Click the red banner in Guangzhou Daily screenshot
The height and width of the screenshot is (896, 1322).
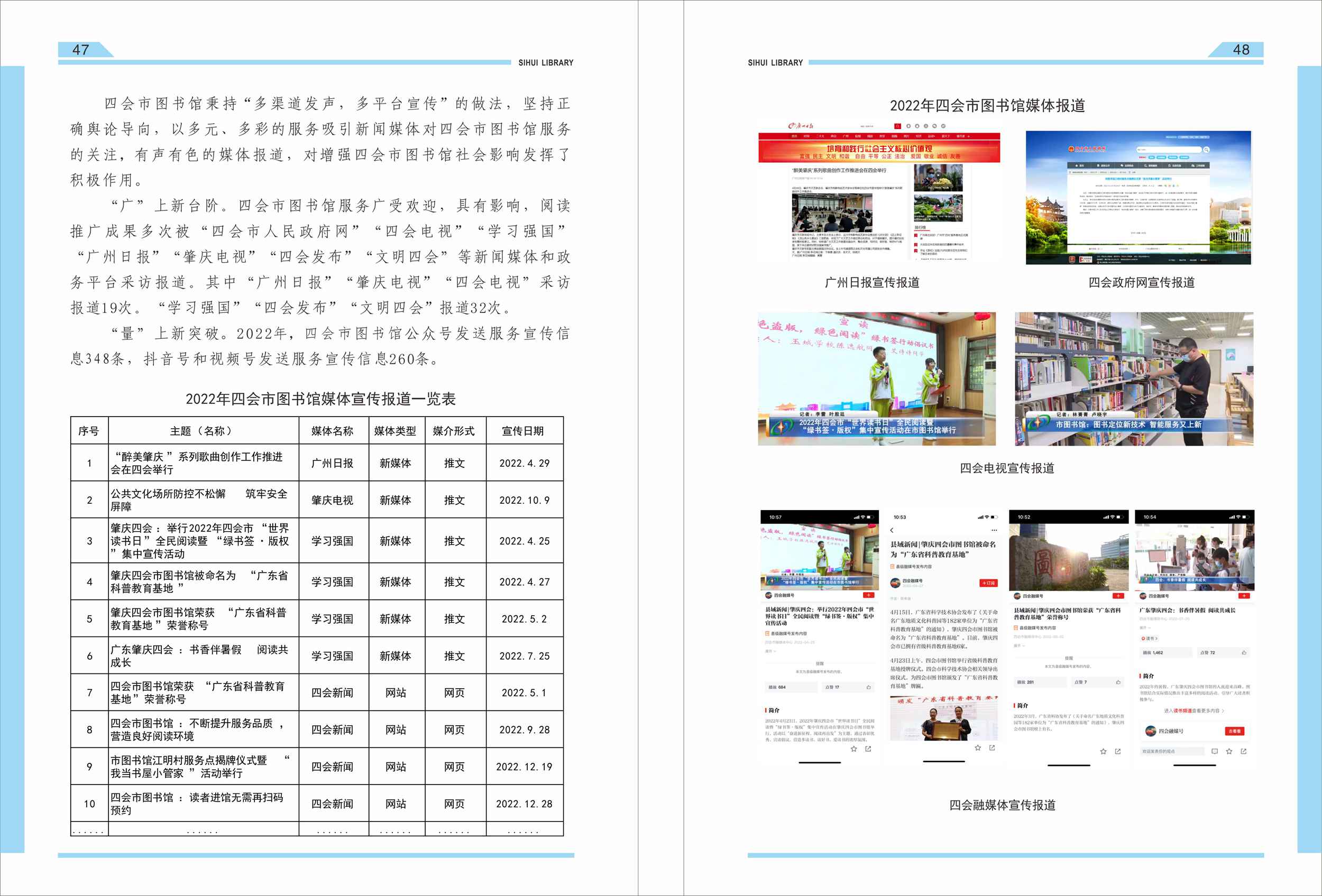tap(879, 151)
